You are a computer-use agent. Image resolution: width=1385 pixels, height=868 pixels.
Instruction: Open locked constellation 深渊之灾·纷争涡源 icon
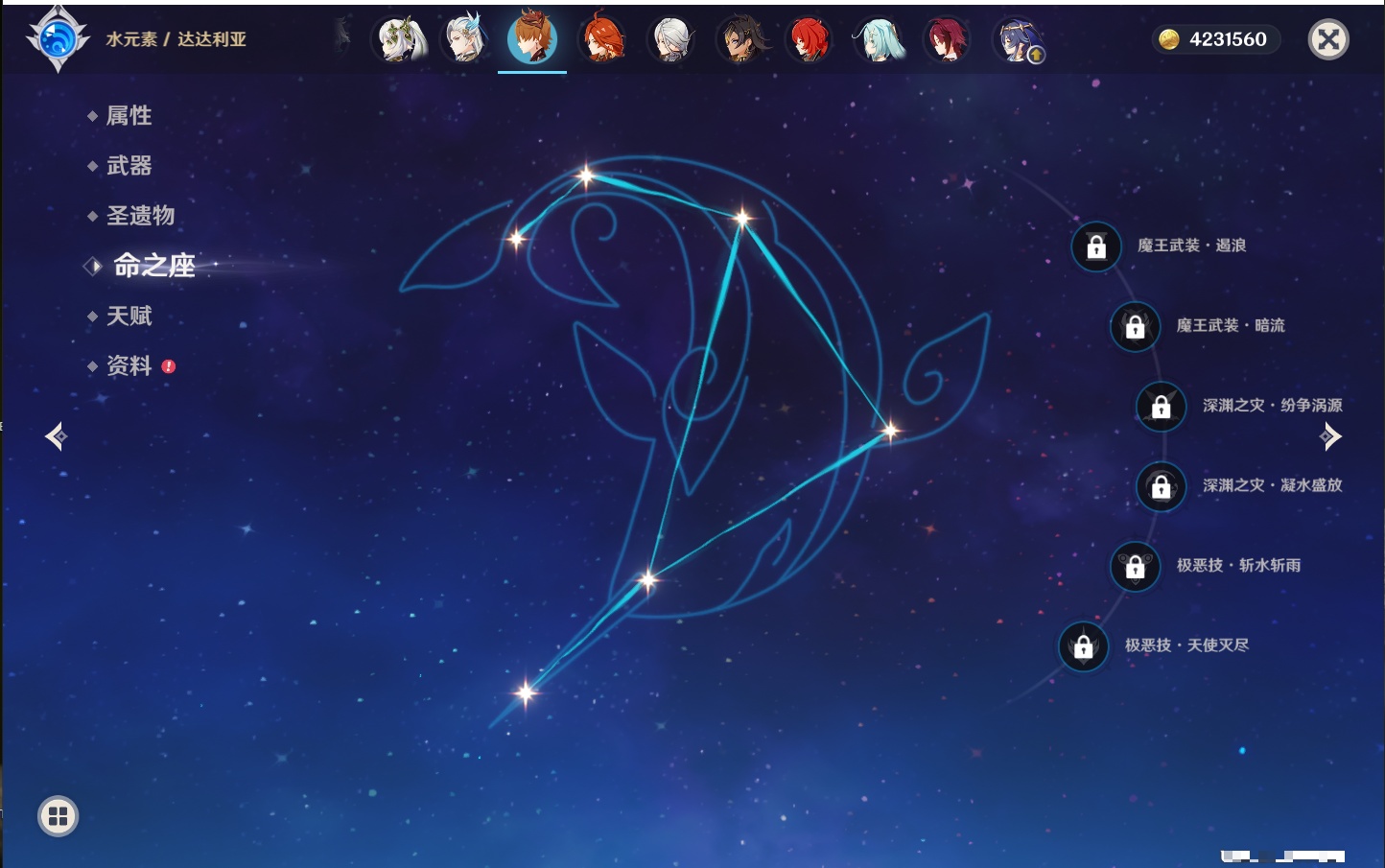[x=1162, y=407]
